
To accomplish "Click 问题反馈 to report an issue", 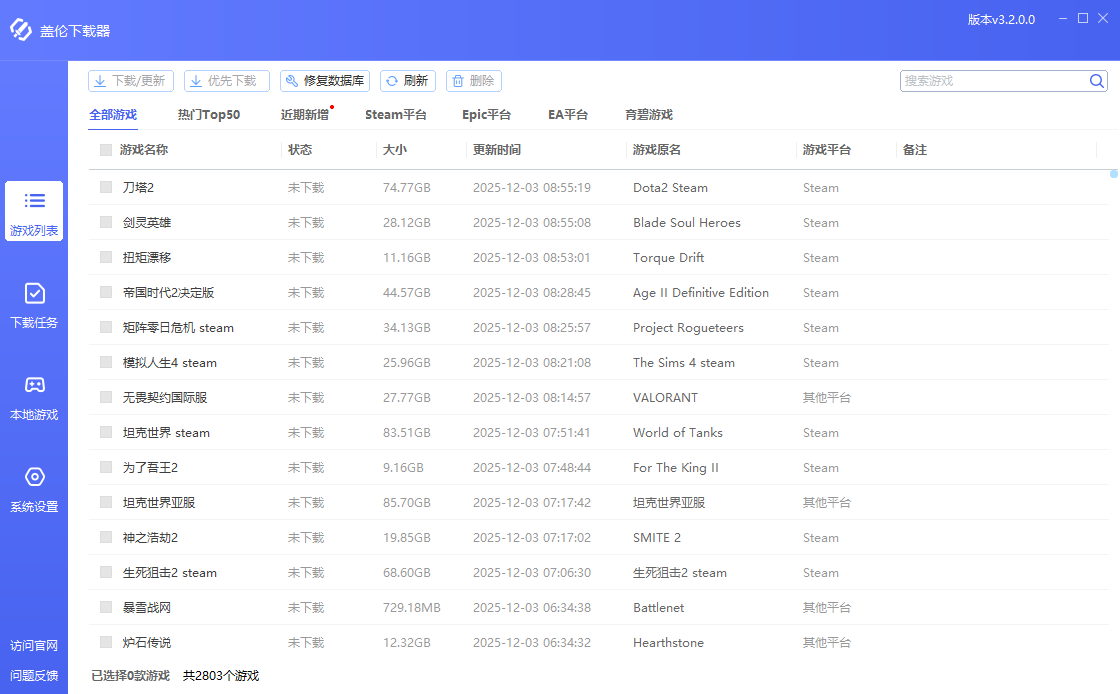I will (x=34, y=676).
